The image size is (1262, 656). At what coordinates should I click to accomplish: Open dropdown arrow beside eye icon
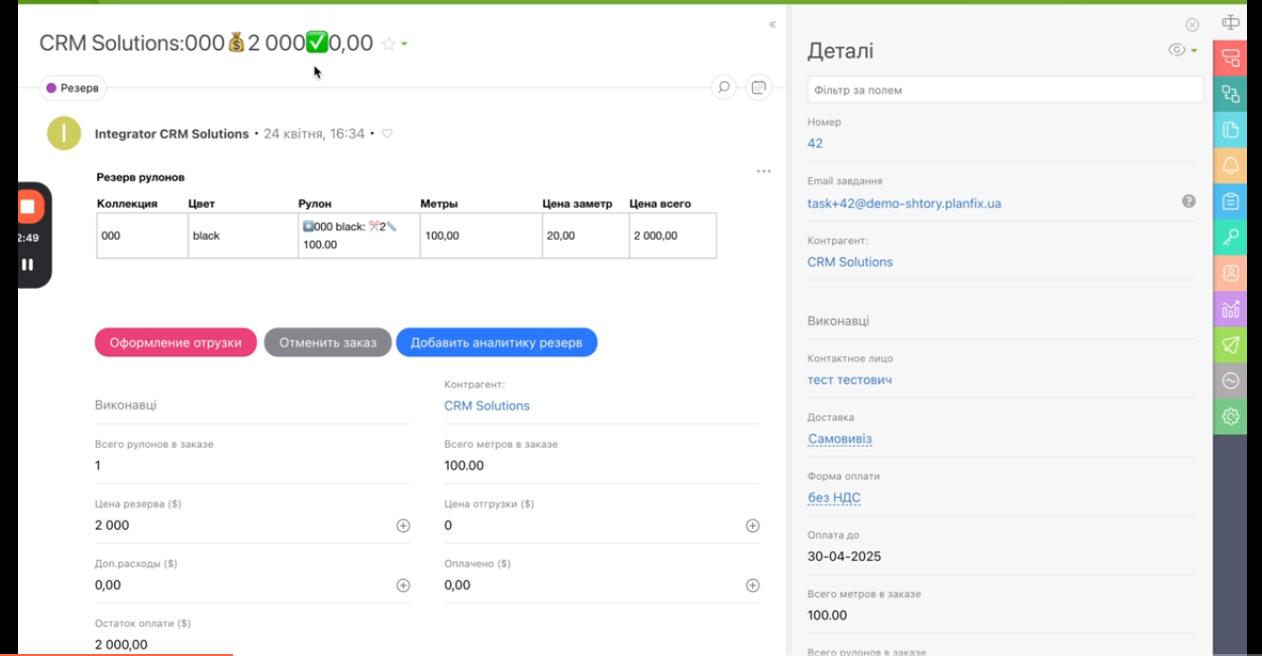(x=1194, y=50)
